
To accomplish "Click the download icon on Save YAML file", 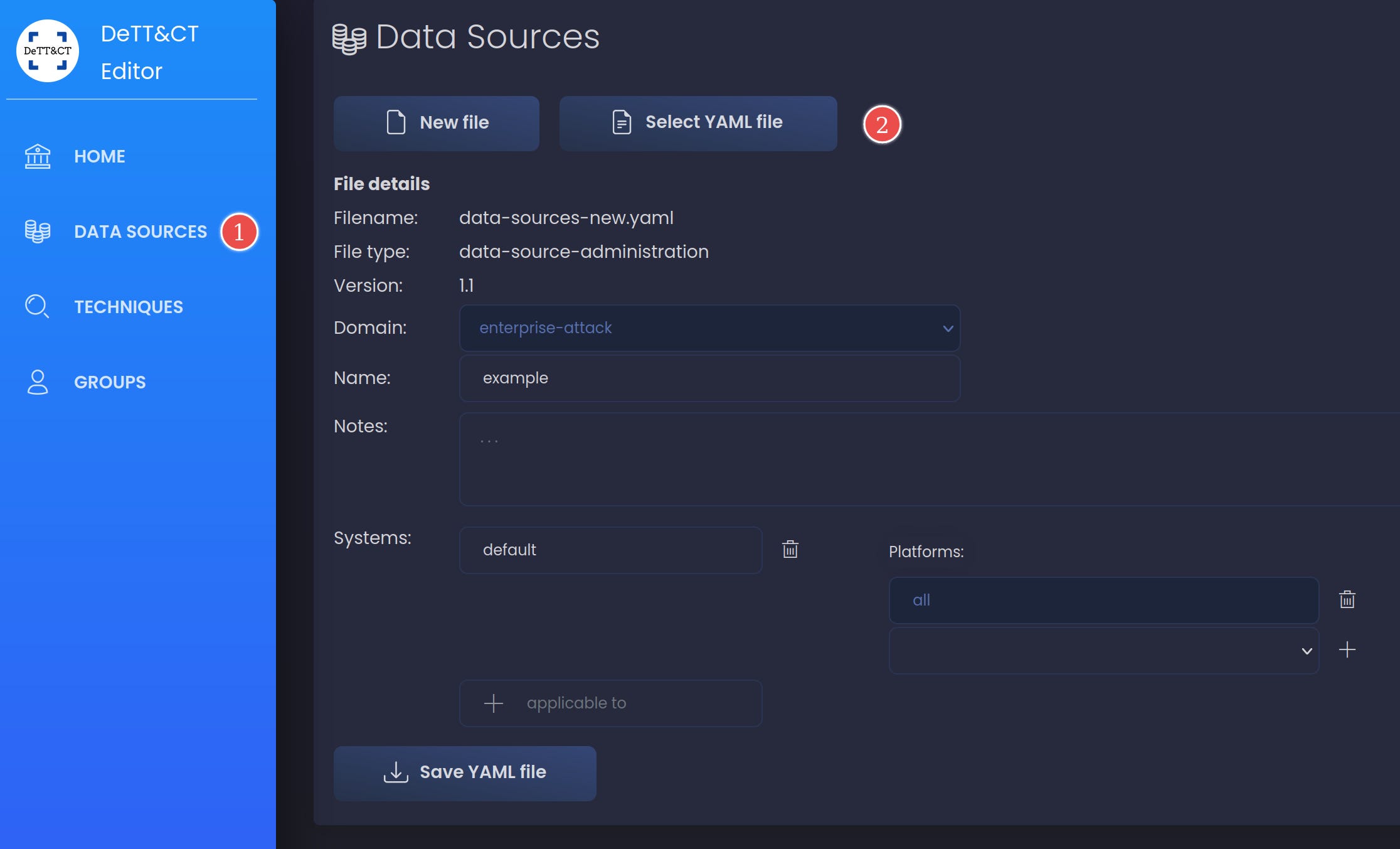I will click(x=395, y=772).
